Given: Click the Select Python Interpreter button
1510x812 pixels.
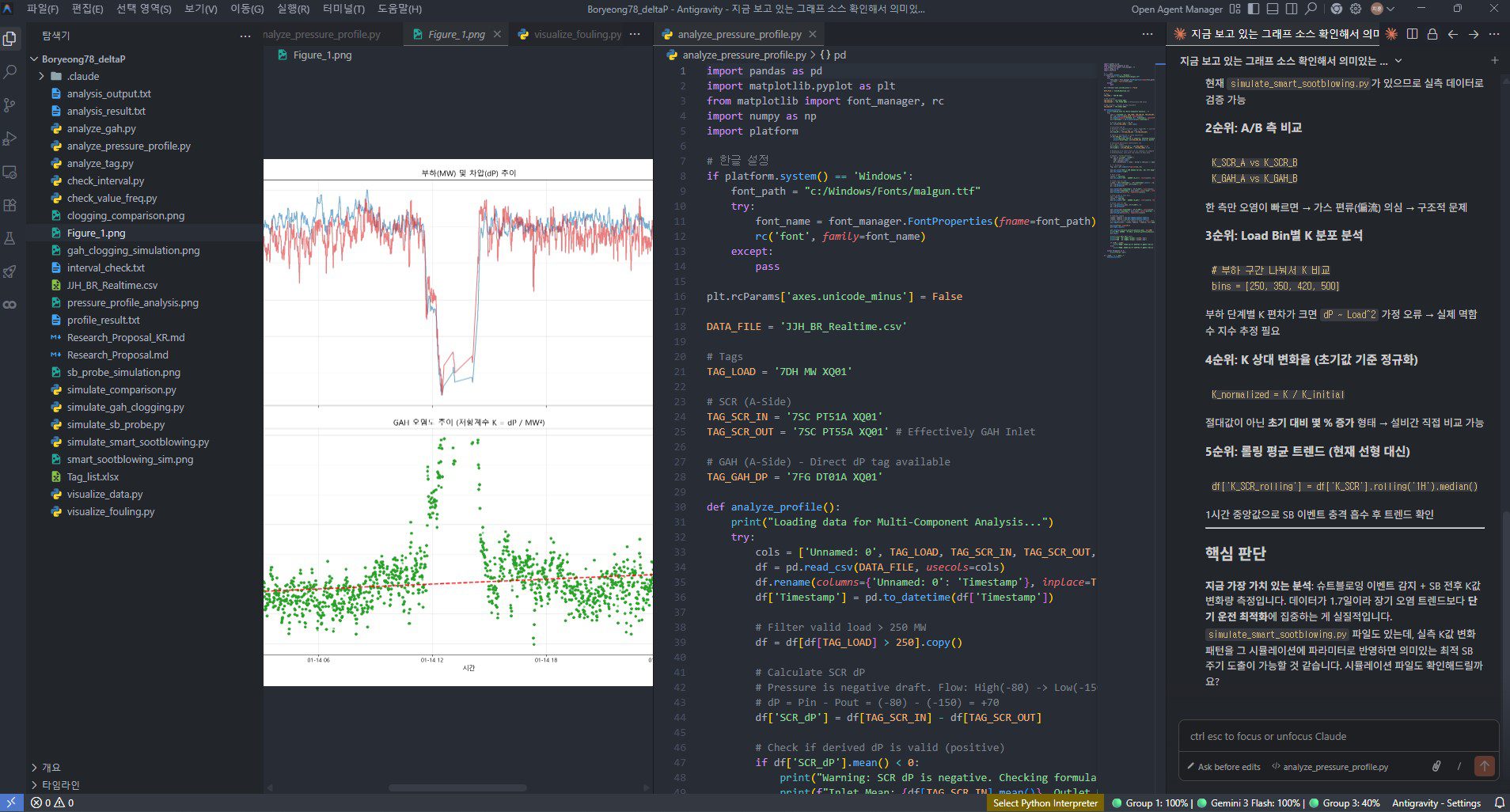Looking at the screenshot, I should pos(1045,803).
